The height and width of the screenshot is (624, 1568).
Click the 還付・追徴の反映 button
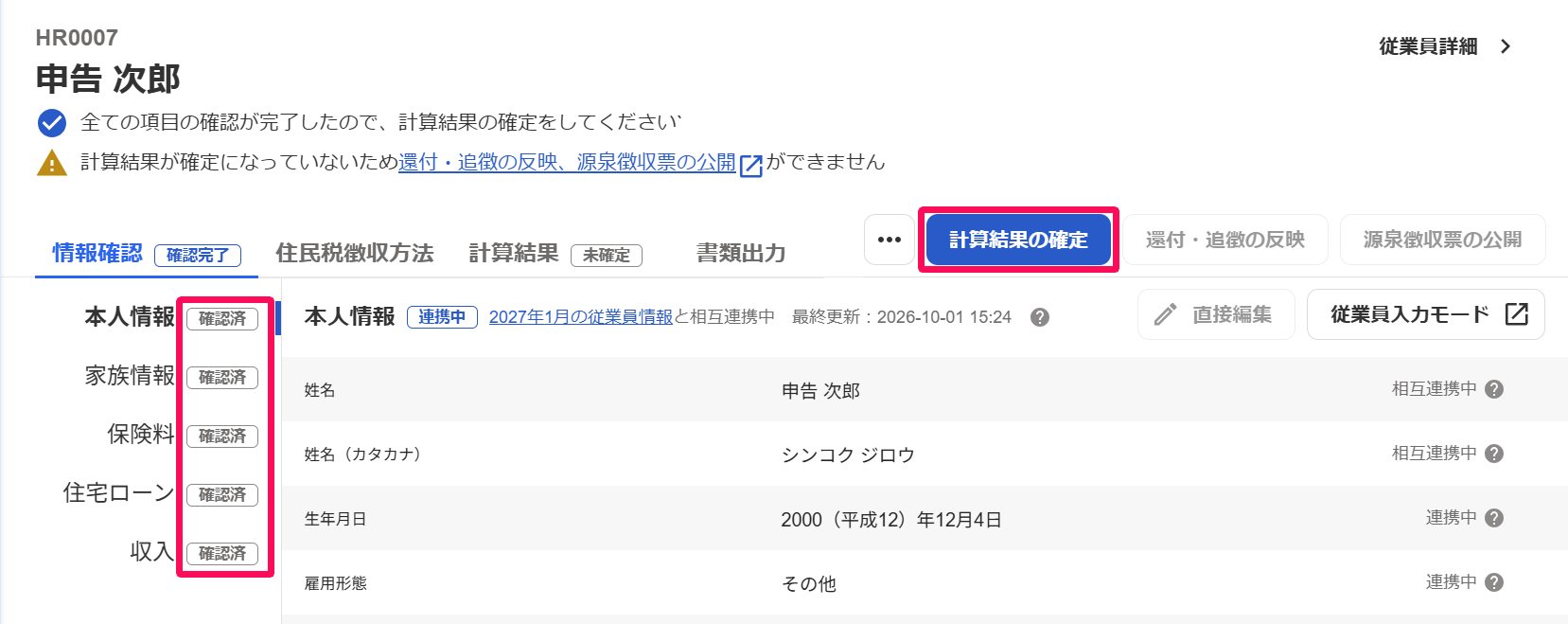[x=1225, y=240]
